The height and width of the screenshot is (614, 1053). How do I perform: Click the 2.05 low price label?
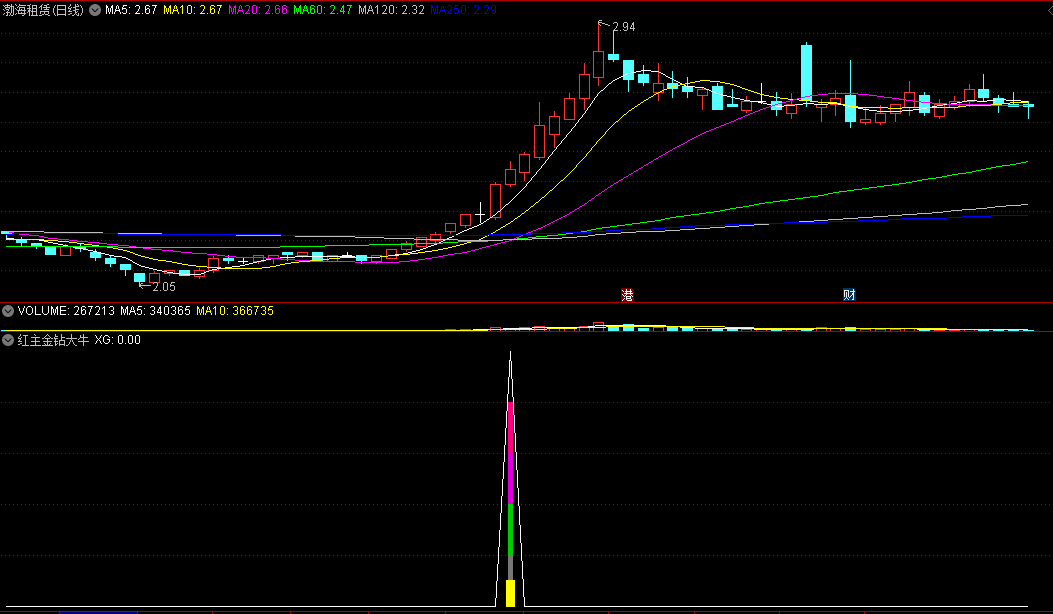coord(164,287)
